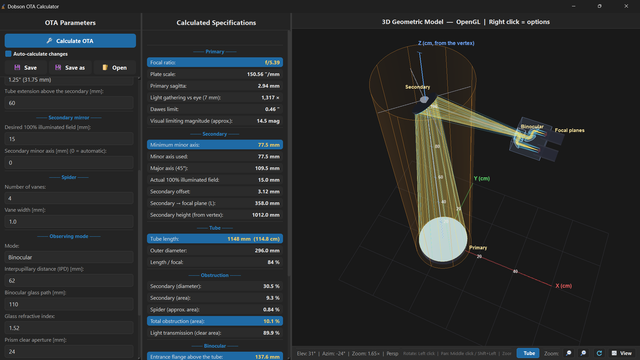Click the Binocular glass path field
This screenshot has width=640, height=360.
pyautogui.click(x=69, y=304)
